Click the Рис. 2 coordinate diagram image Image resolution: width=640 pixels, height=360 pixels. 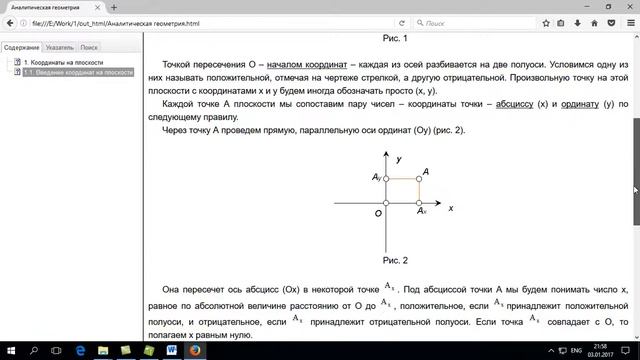[x=394, y=201]
